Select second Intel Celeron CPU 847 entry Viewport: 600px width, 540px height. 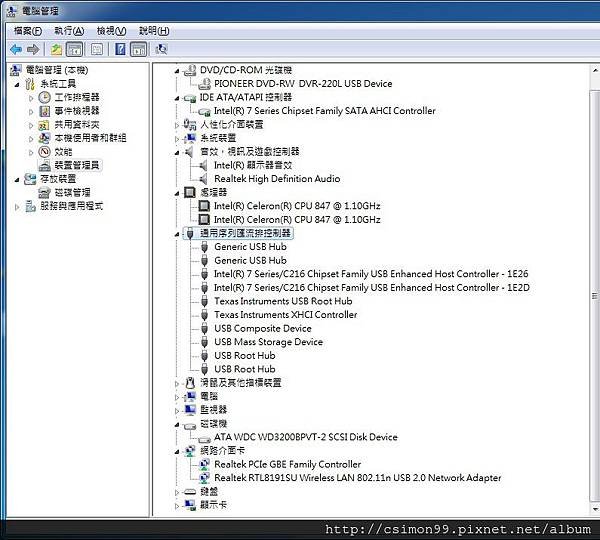(x=297, y=220)
